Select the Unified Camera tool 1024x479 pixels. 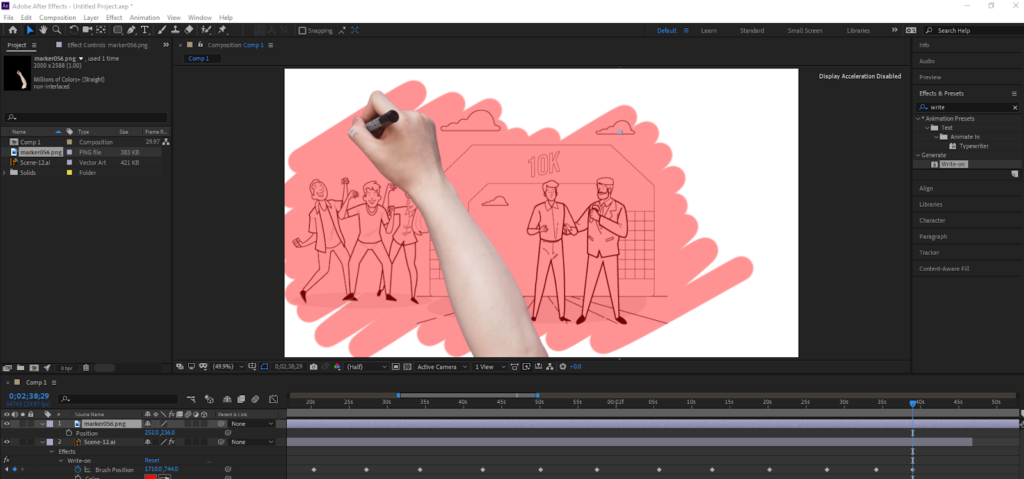88,30
